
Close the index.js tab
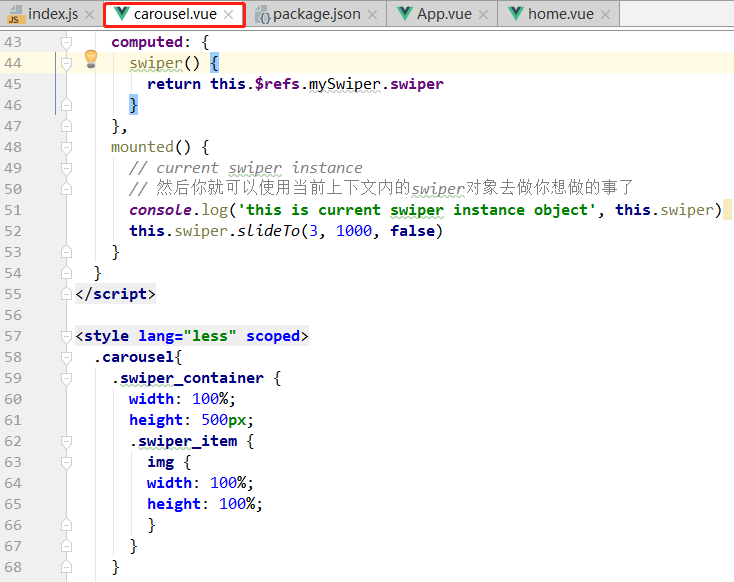pyautogui.click(x=89, y=15)
